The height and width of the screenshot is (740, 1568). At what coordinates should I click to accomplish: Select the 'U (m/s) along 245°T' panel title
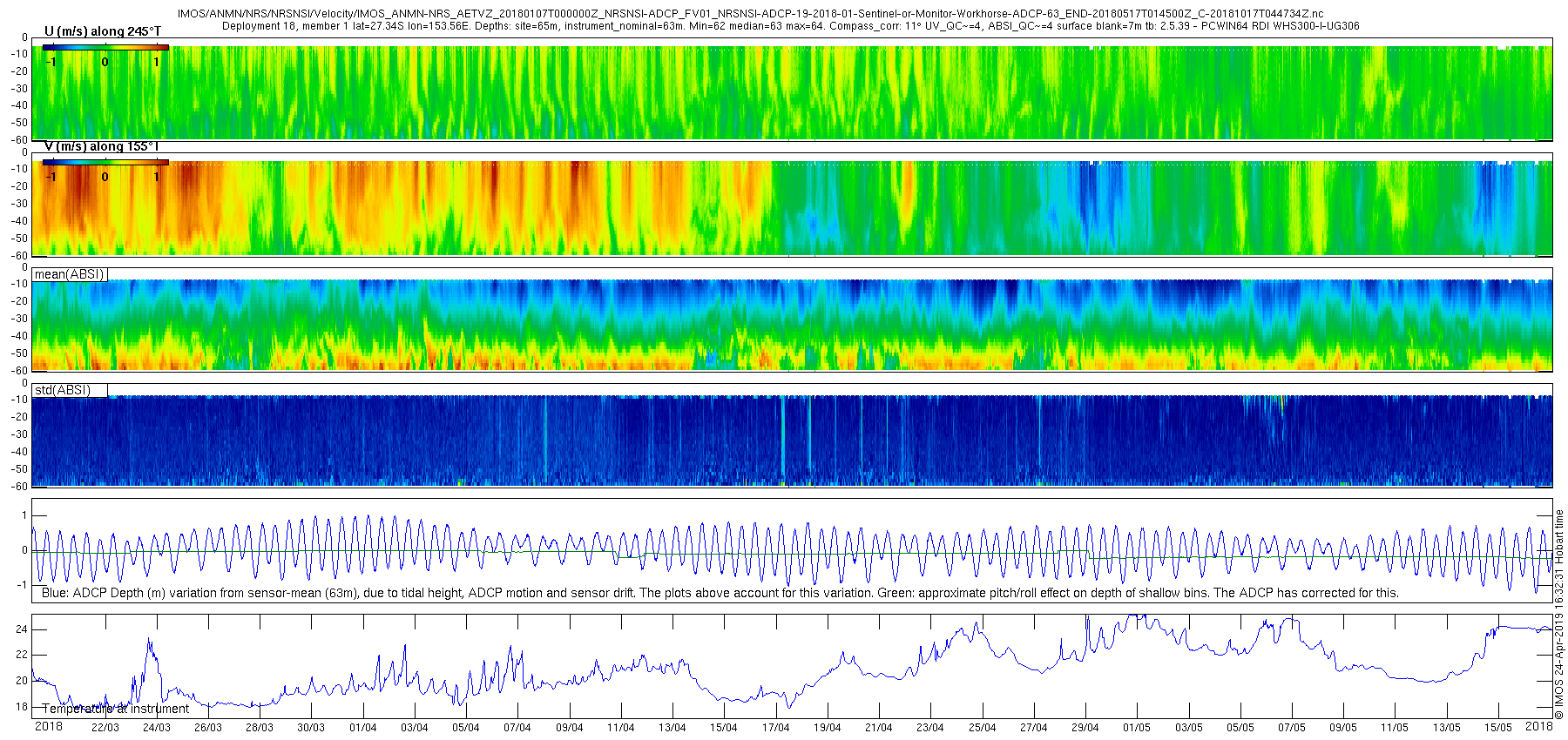pos(103,31)
